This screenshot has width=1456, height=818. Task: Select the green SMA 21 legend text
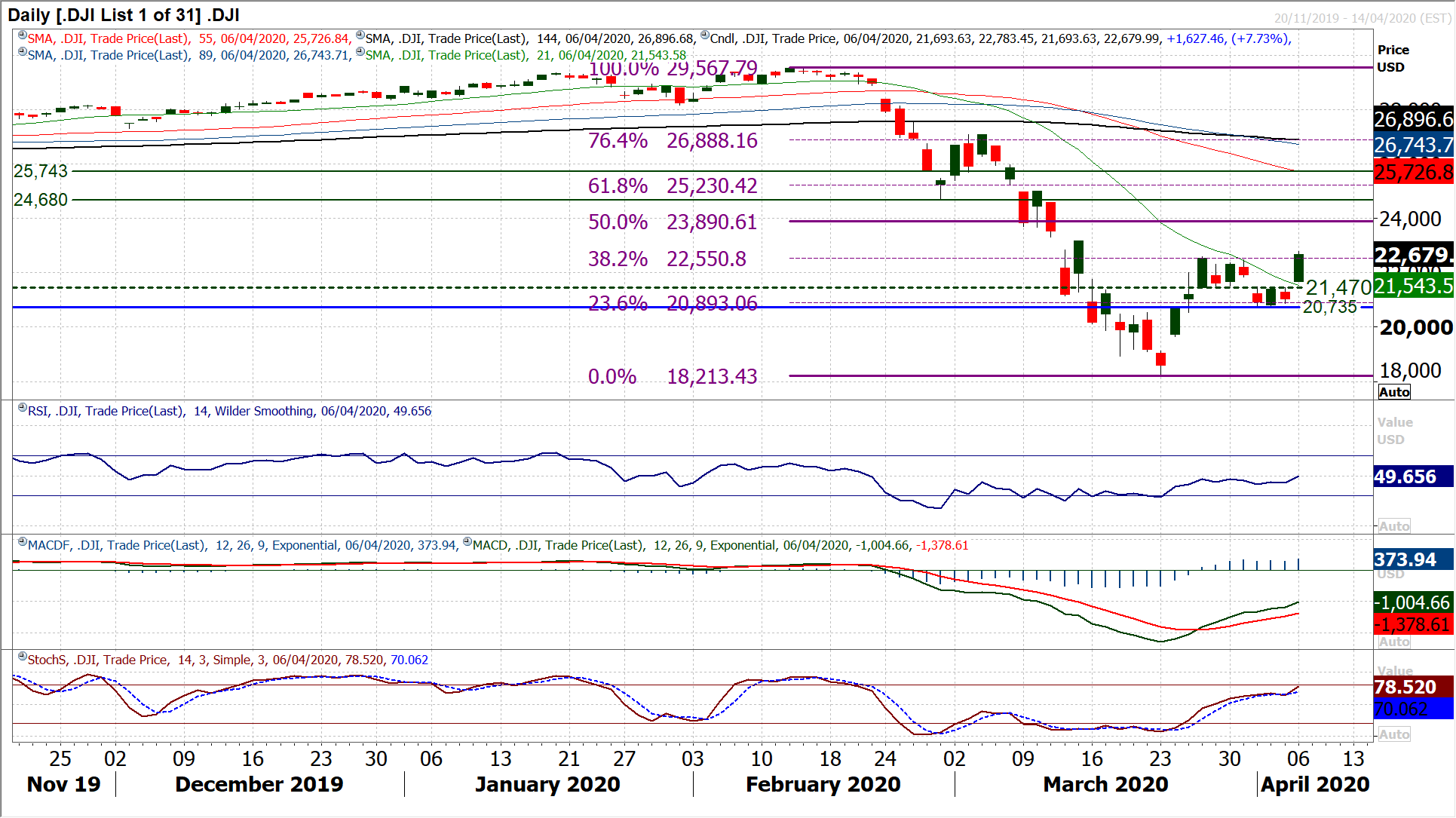tap(526, 55)
